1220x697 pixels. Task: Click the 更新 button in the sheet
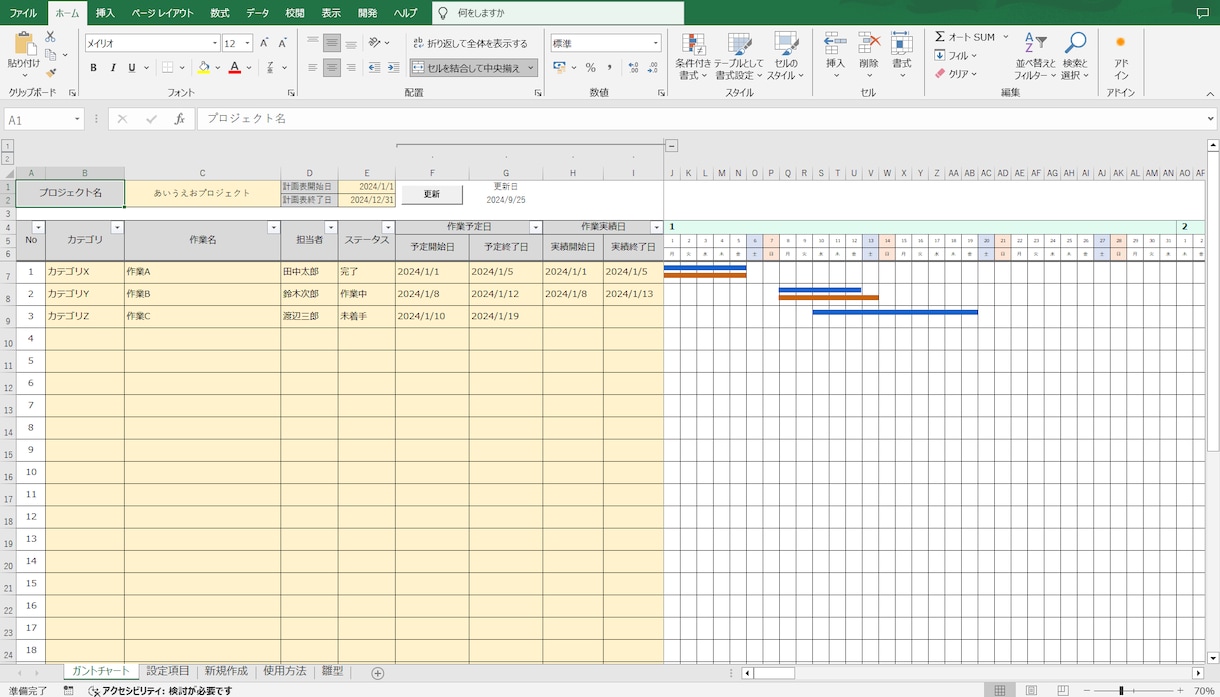[x=432, y=193]
